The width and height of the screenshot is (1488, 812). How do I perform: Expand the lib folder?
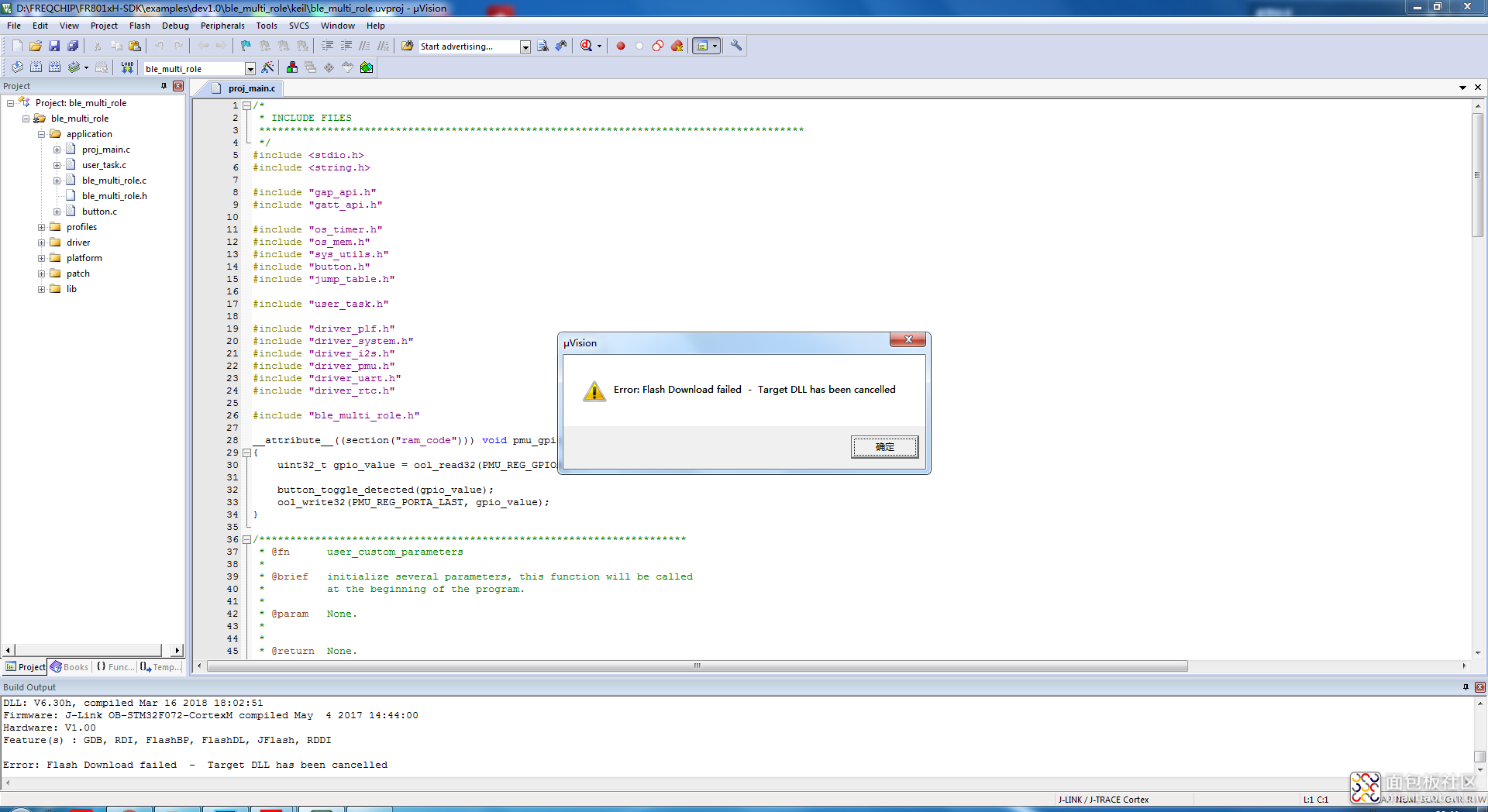[x=42, y=289]
